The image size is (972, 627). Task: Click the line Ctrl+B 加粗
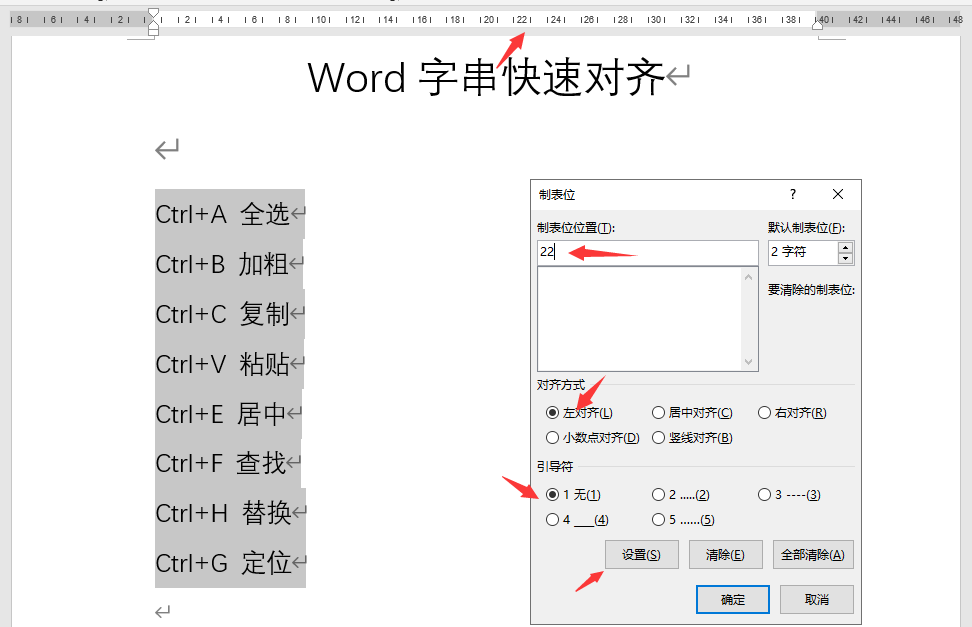[222, 264]
